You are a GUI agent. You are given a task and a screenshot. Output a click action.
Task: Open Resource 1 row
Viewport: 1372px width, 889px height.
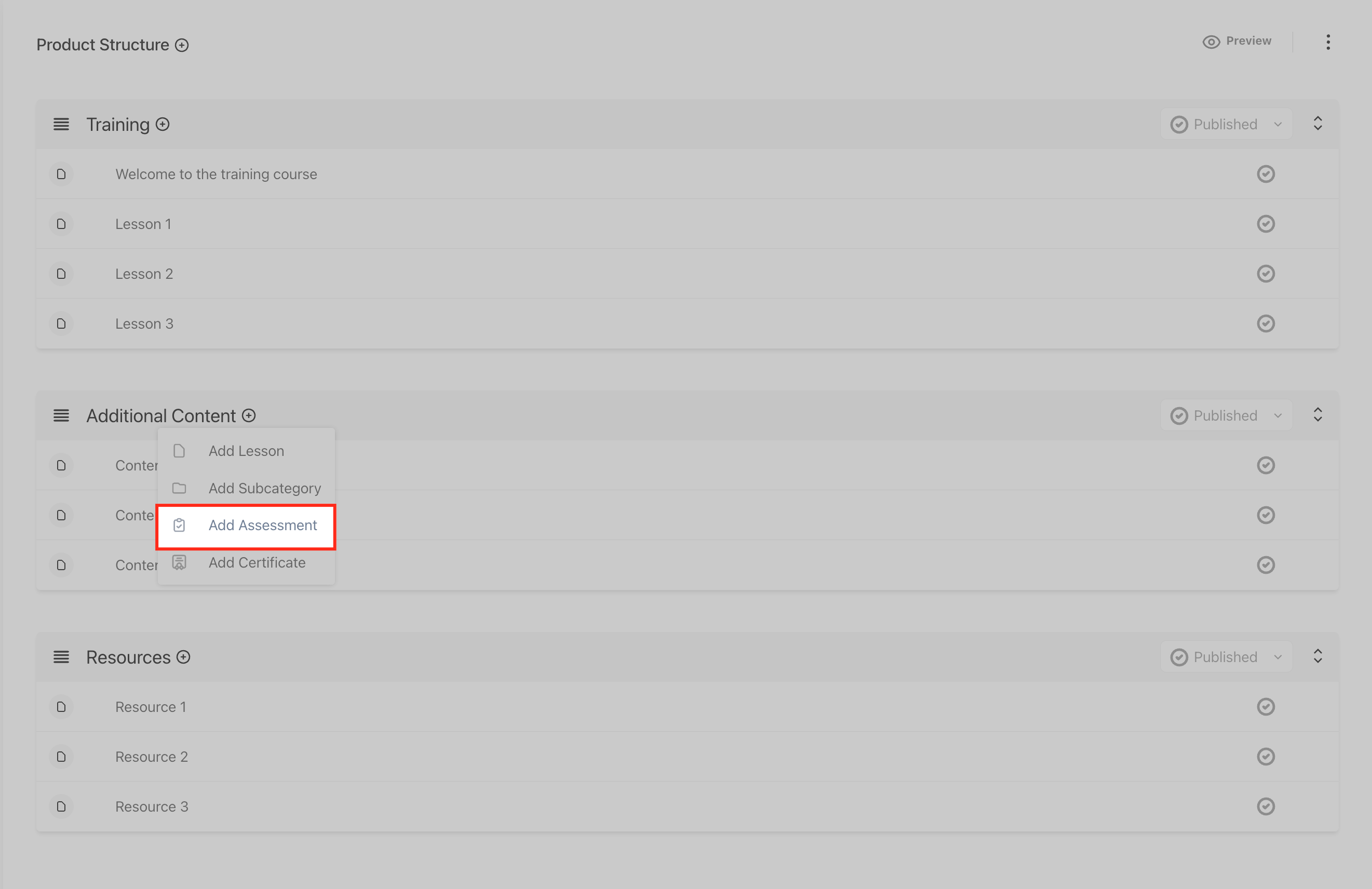(x=151, y=707)
